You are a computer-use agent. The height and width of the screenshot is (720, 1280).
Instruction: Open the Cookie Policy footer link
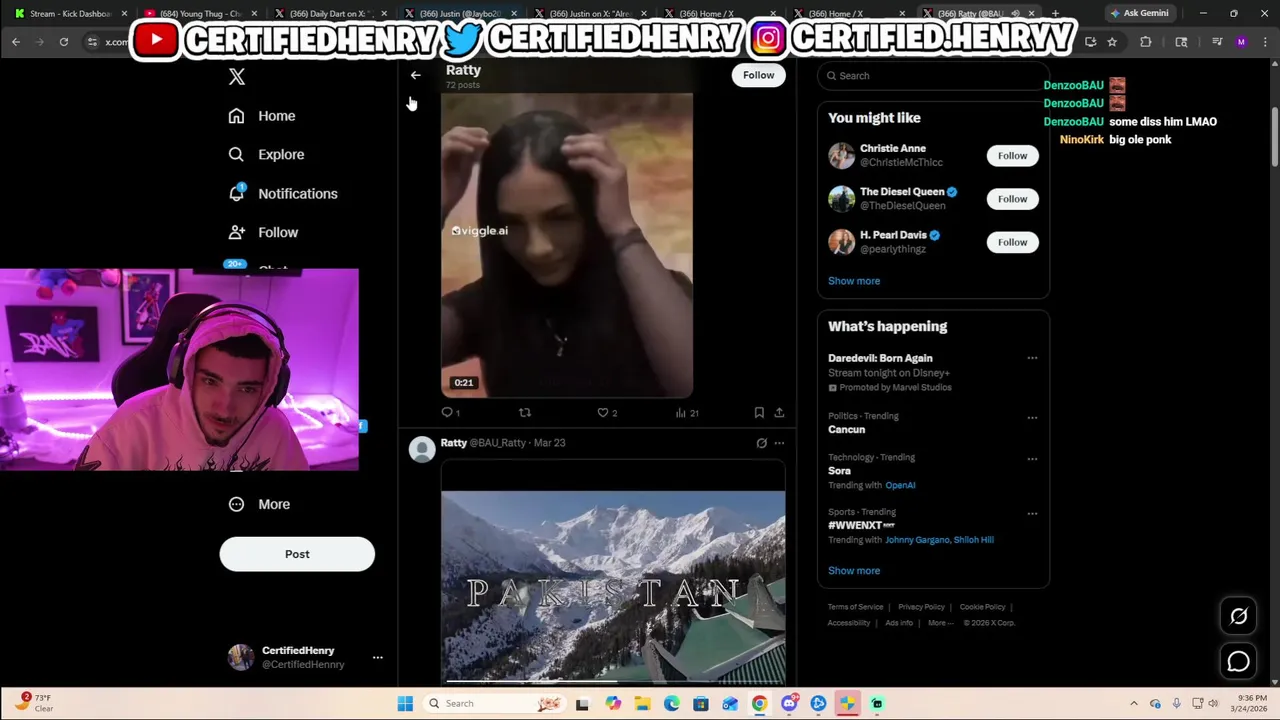(982, 607)
